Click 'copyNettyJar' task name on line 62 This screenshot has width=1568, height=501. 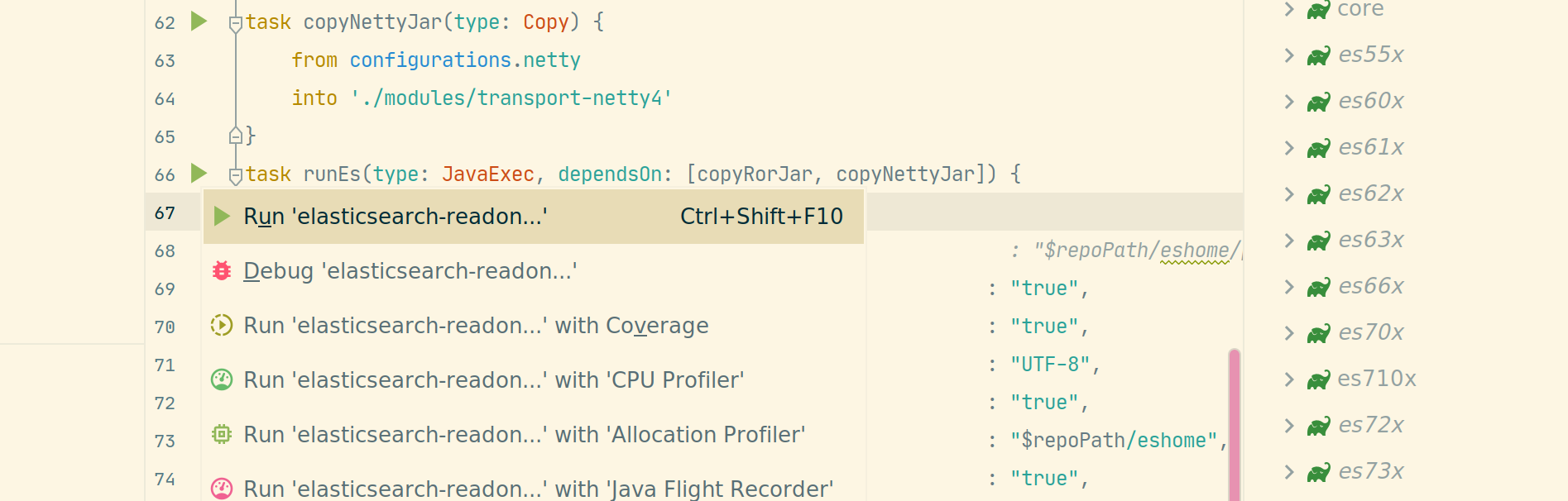372,22
